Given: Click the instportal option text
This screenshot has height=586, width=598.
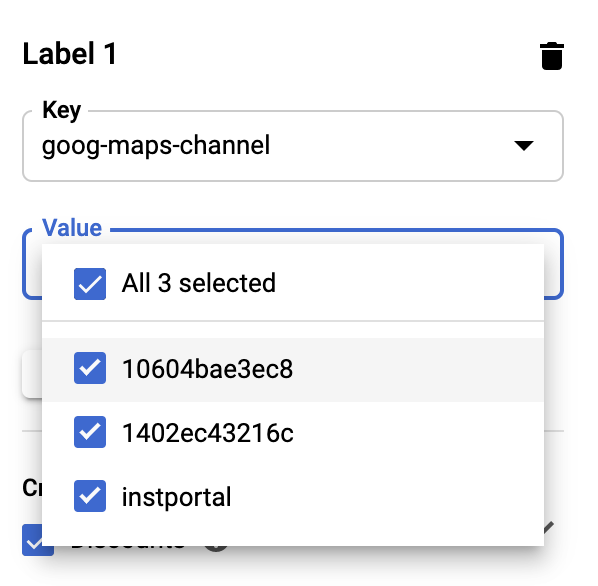Looking at the screenshot, I should (x=177, y=498).
